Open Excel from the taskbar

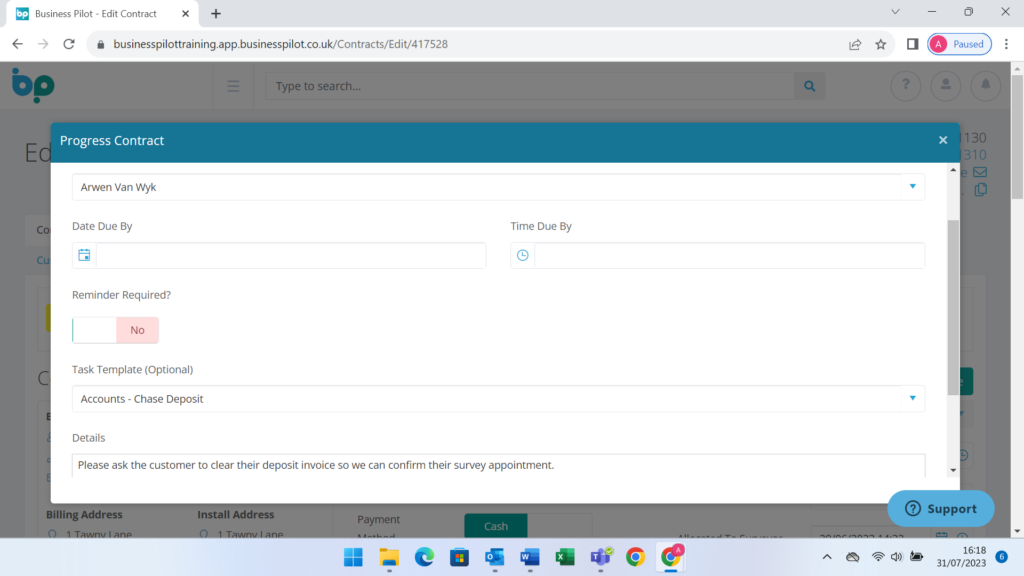pyautogui.click(x=564, y=557)
